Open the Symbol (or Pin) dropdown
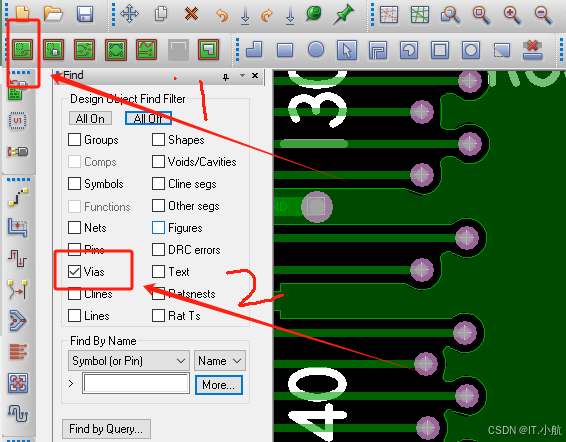 click(x=129, y=361)
